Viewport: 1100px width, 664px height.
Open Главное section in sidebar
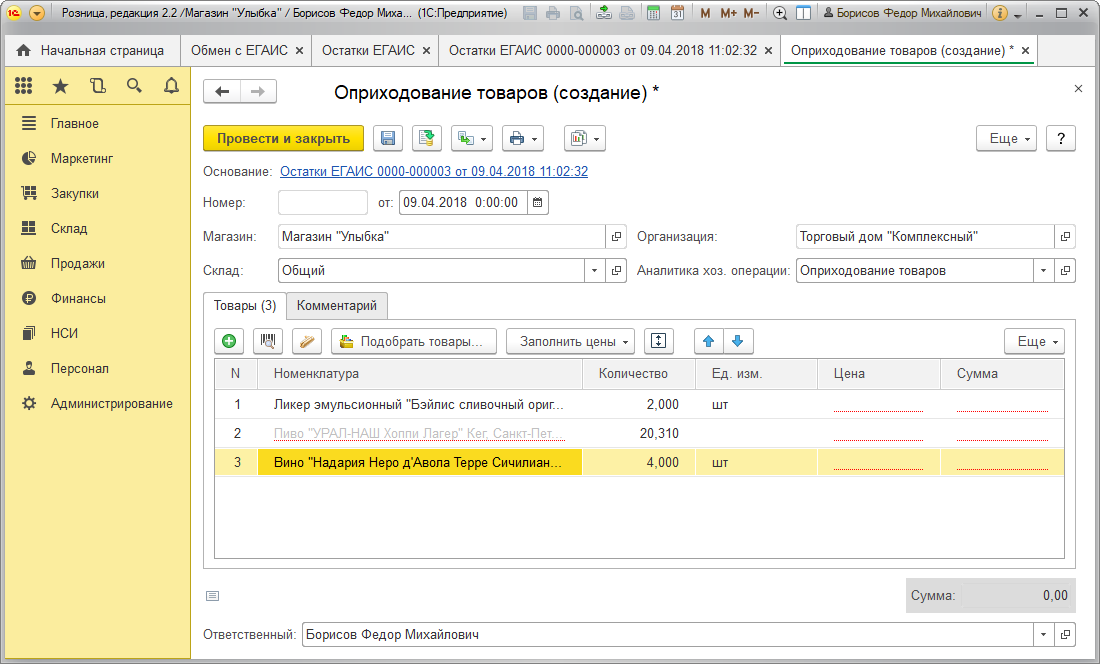coord(74,123)
